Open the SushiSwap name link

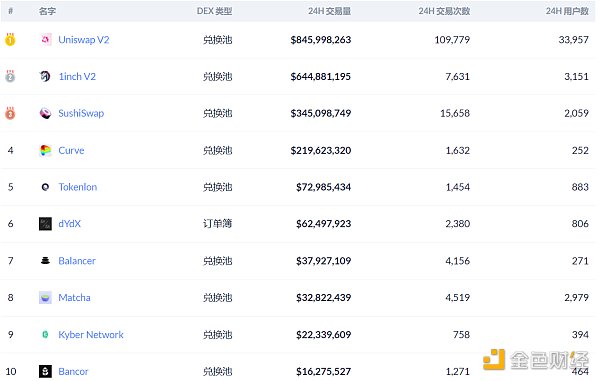click(x=81, y=113)
